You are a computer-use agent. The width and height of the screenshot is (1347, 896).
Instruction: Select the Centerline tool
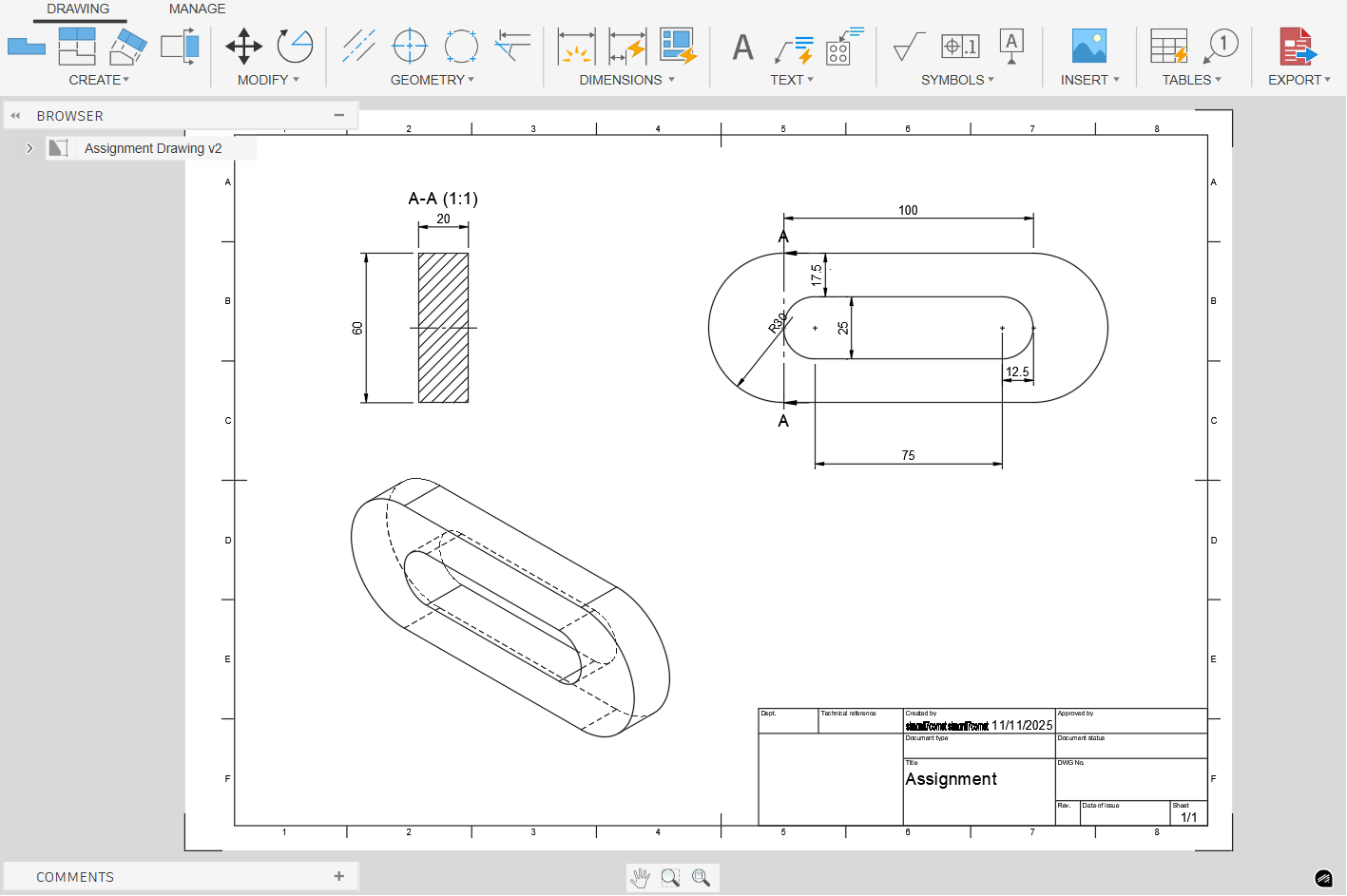pyautogui.click(x=358, y=46)
